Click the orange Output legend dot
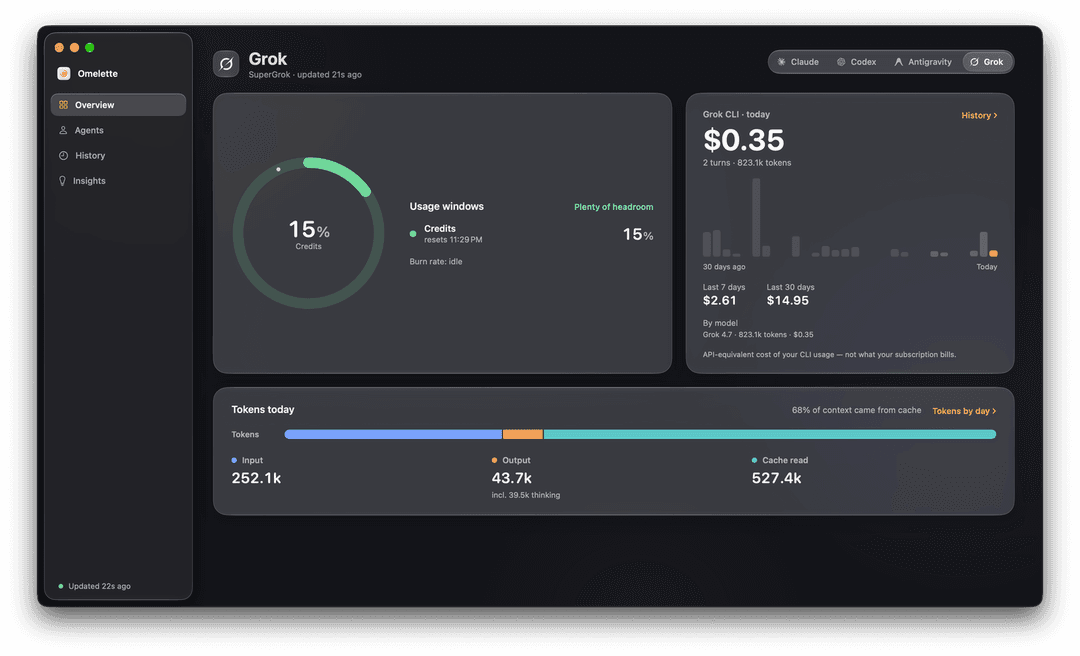Screen dimensions: 1080x656 [x=495, y=460]
